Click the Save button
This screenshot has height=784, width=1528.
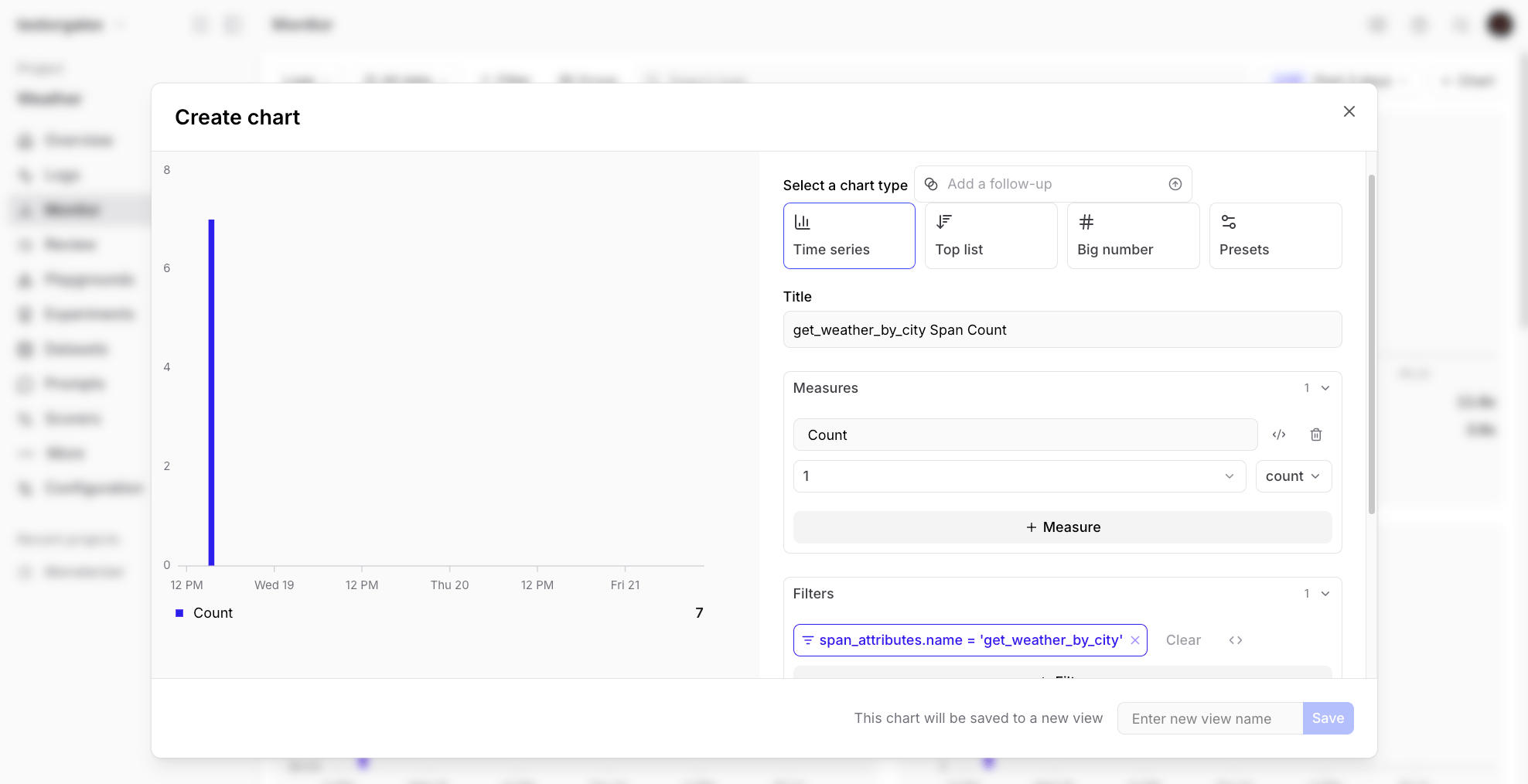[1328, 718]
